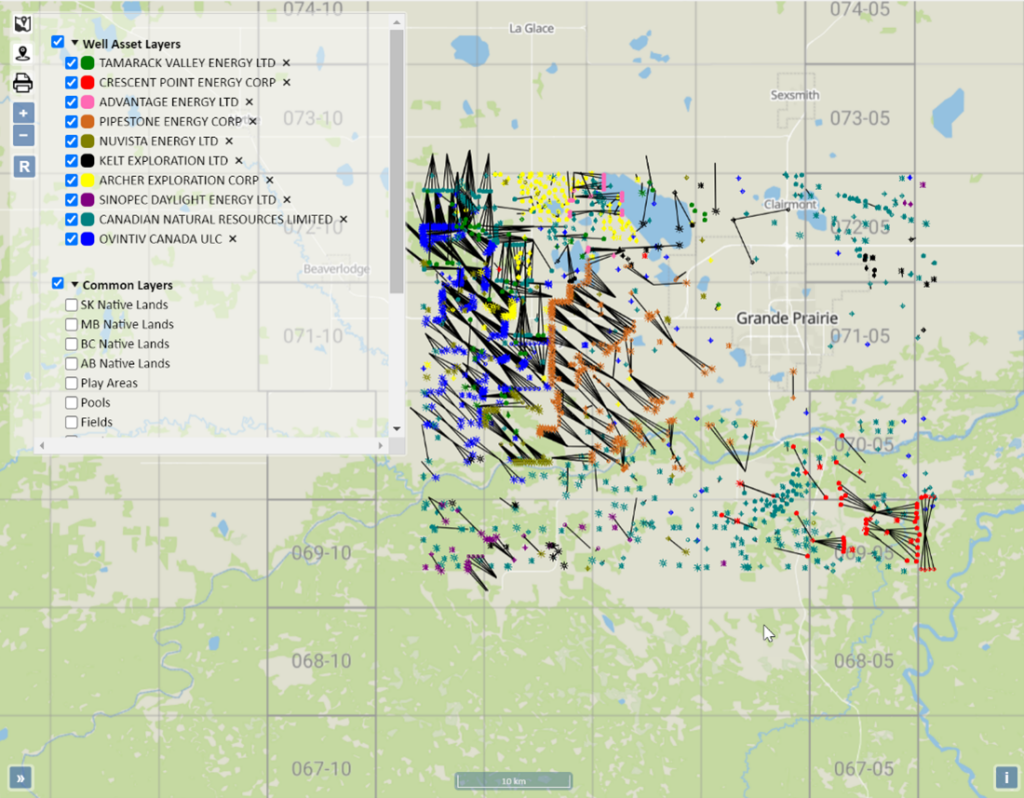Enable the AB Native Lands layer
The image size is (1024, 798).
click(70, 363)
